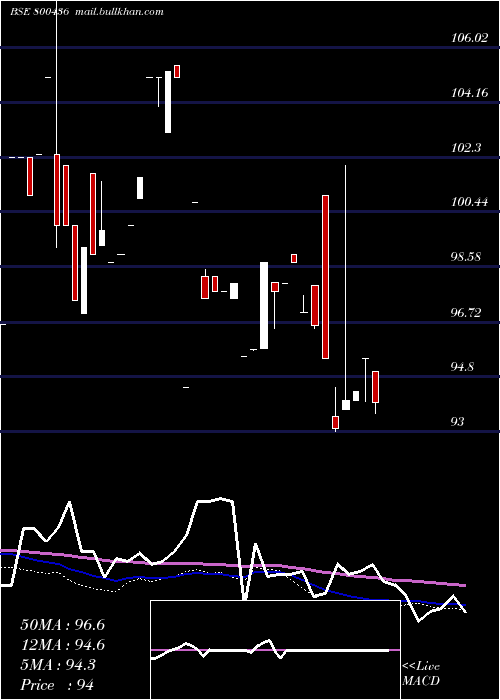The image size is (500, 700).
Task: Click the 93 price level label
Action: click(458, 421)
